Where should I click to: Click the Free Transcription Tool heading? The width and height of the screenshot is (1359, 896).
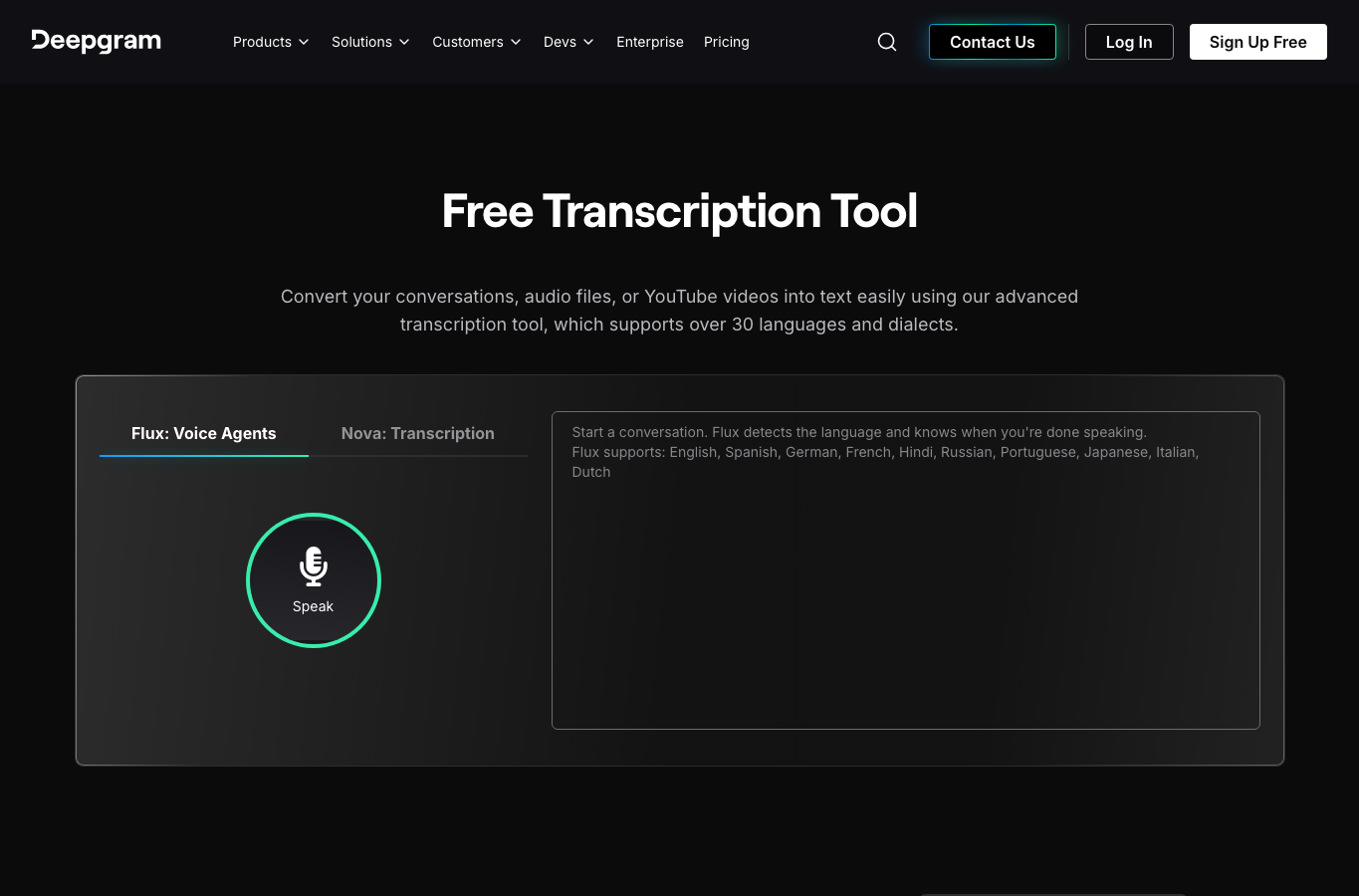[680, 211]
